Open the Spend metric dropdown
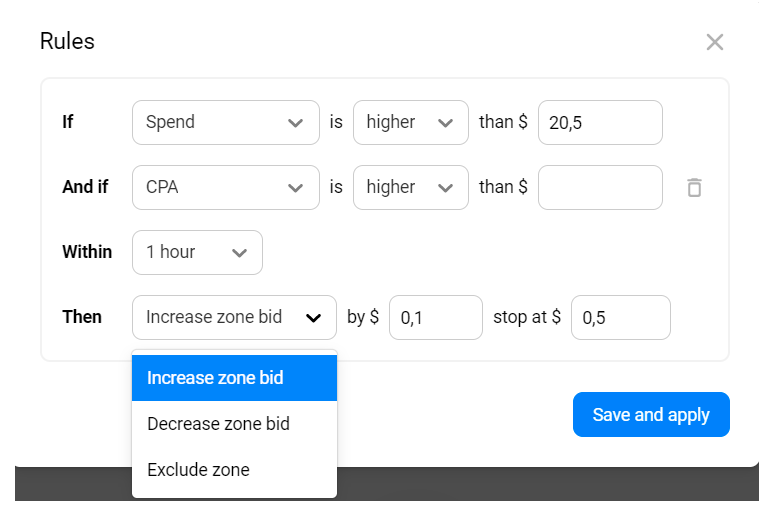This screenshot has height=514, width=766. [x=225, y=123]
